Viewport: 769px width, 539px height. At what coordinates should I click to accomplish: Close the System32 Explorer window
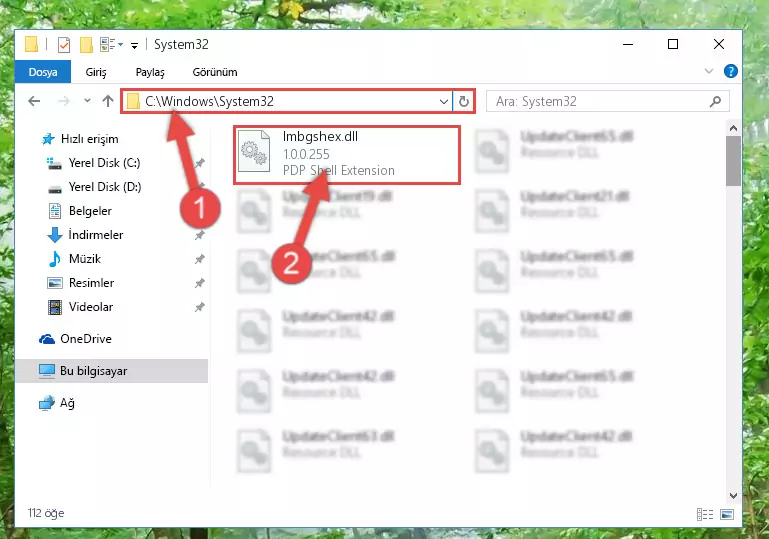click(718, 44)
